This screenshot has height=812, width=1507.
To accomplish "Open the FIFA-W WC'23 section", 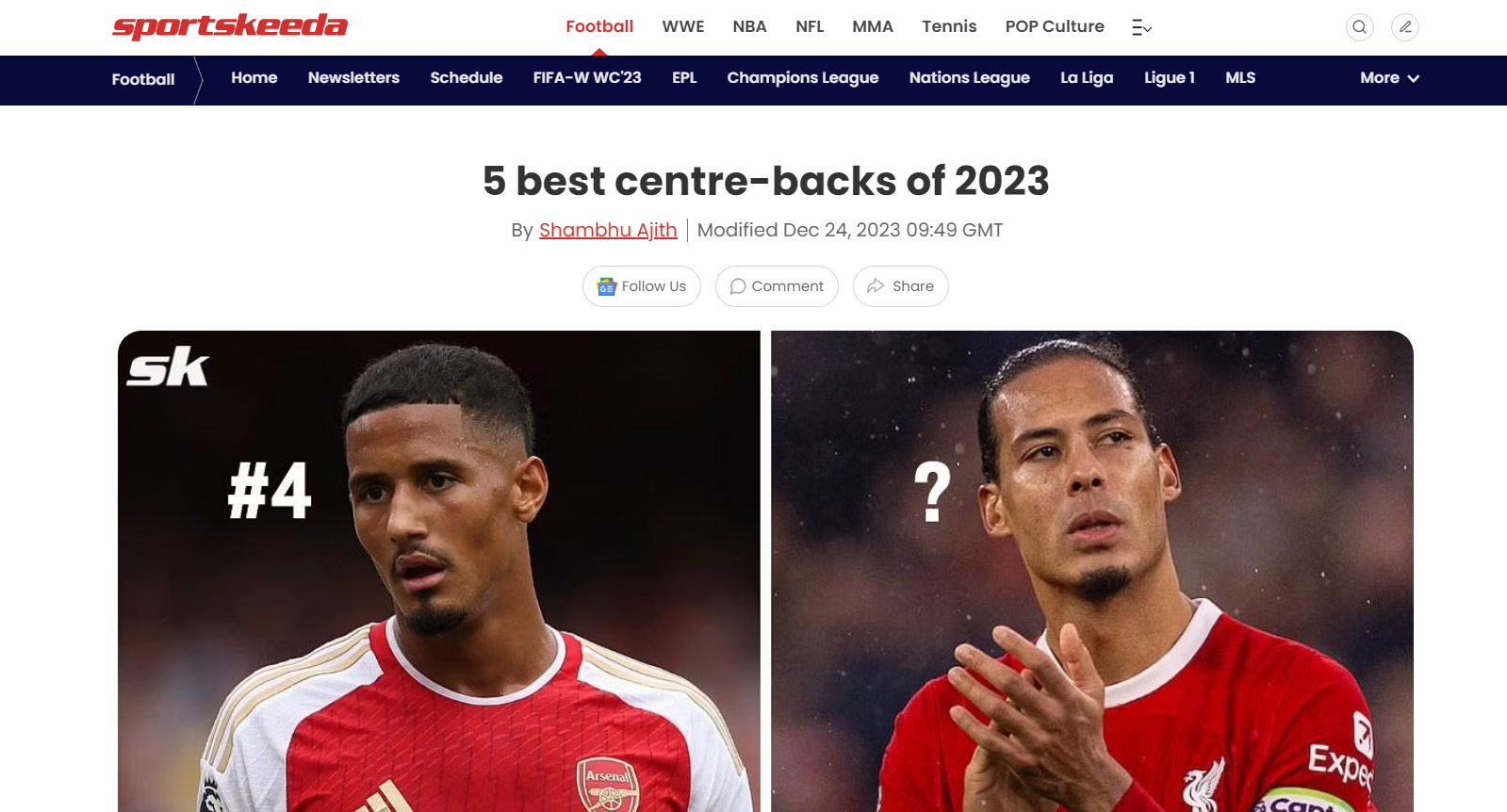I will 587,78.
